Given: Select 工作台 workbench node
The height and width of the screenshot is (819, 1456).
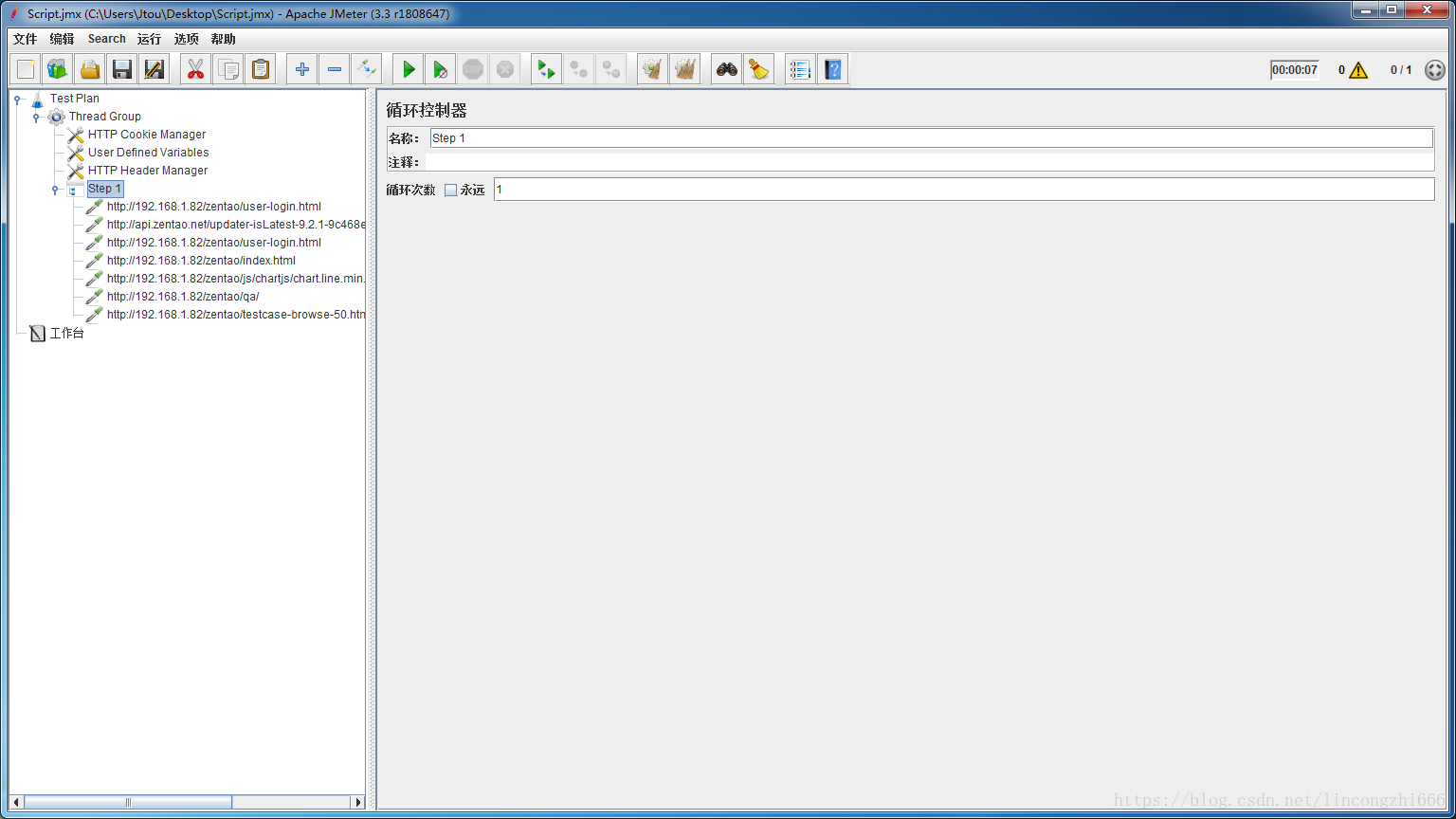Looking at the screenshot, I should 67,334.
